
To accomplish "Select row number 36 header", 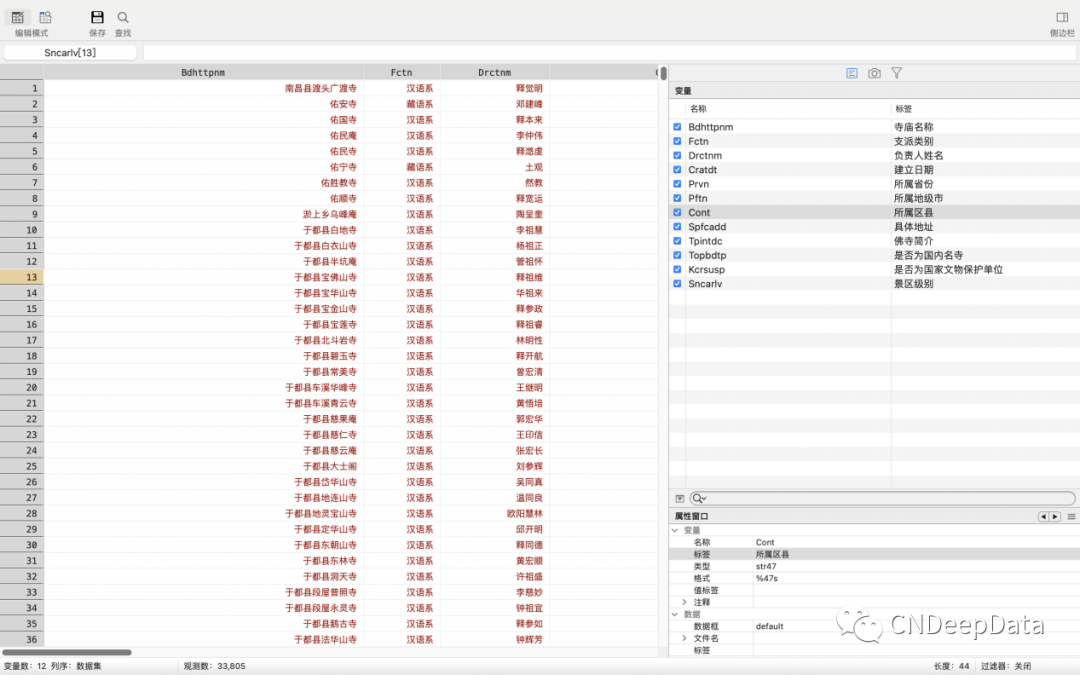I will 22,639.
